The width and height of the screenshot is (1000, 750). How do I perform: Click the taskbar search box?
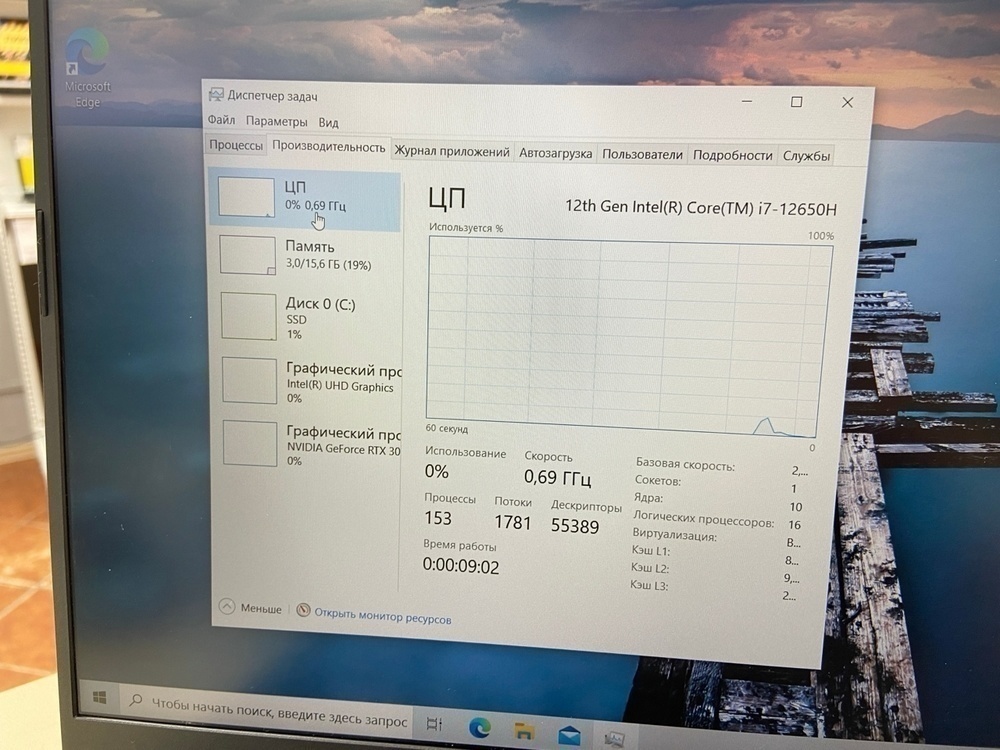[264, 710]
